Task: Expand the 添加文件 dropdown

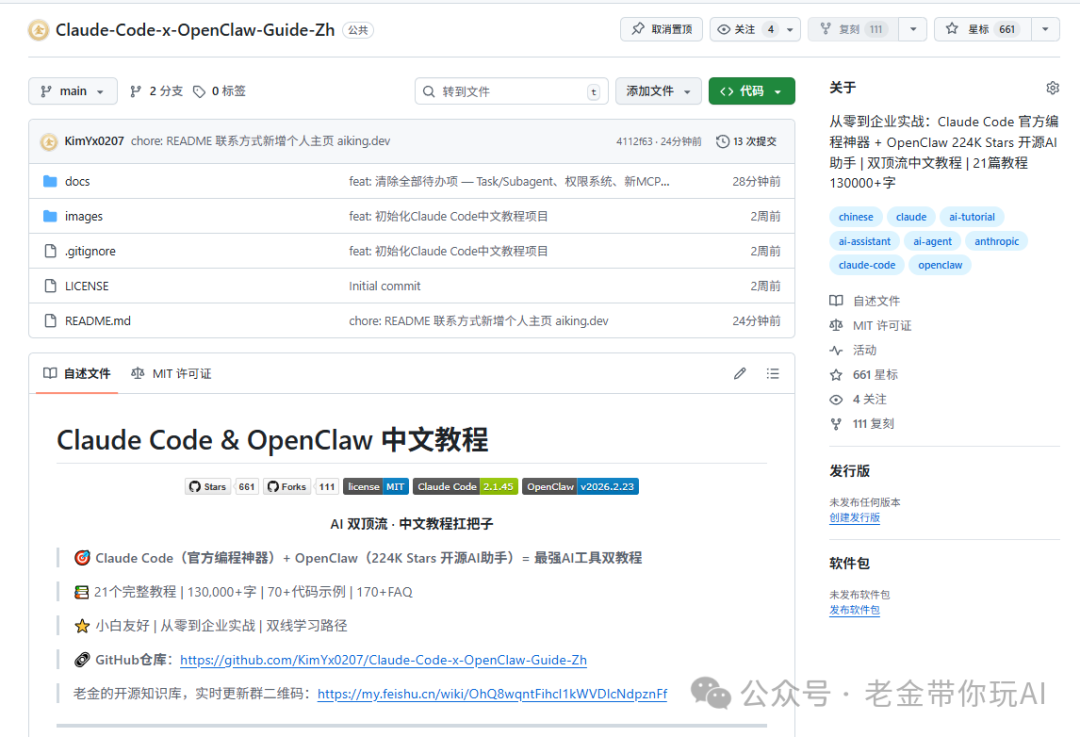Action: [x=658, y=90]
